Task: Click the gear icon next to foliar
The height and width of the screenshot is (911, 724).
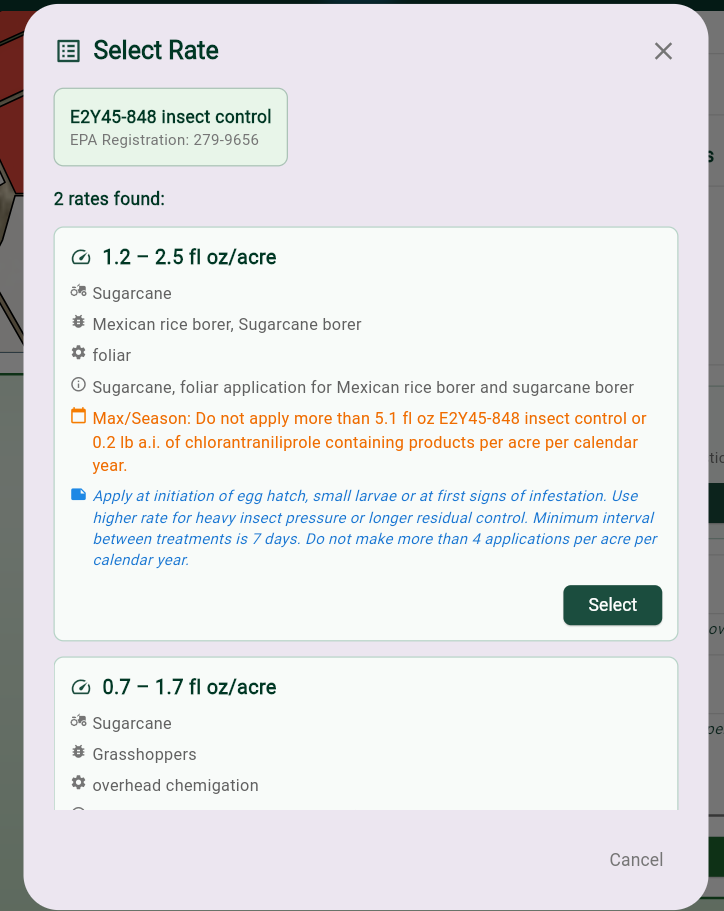Action: pyautogui.click(x=79, y=354)
